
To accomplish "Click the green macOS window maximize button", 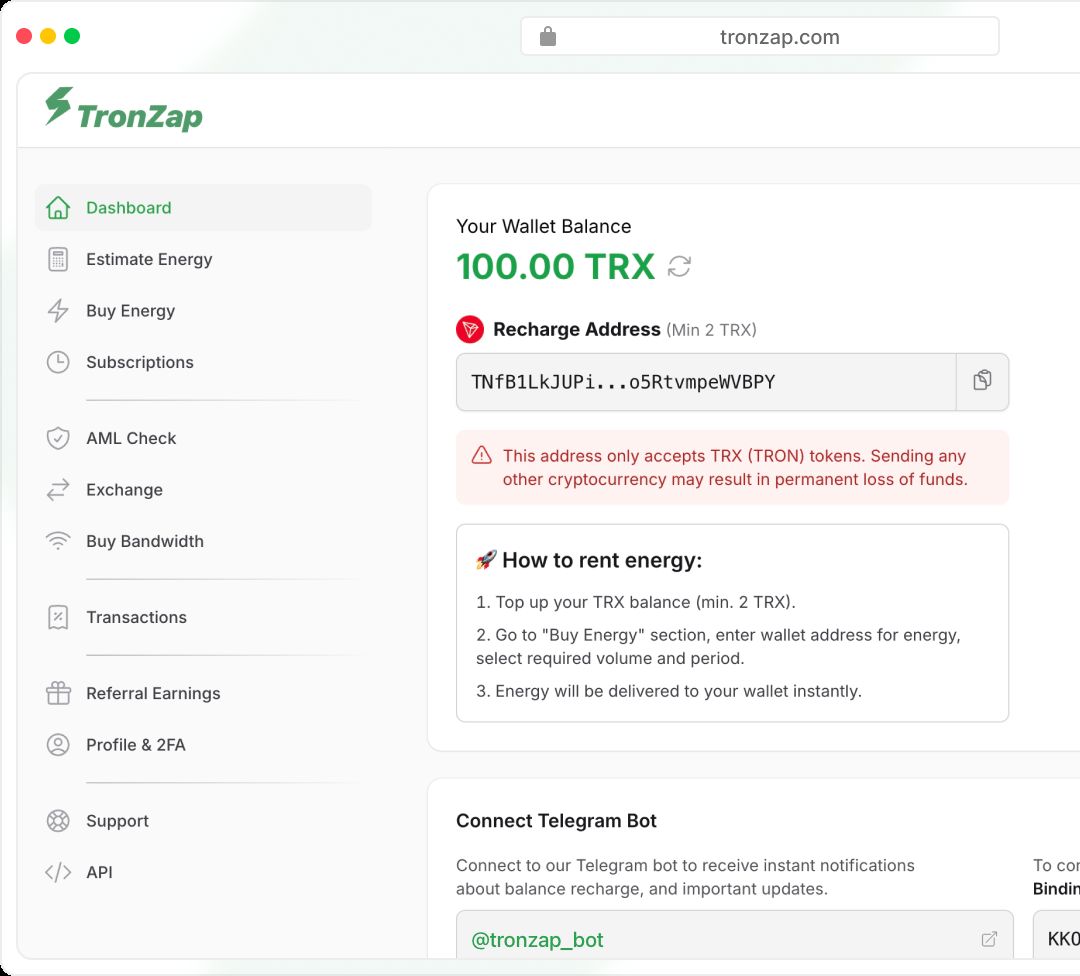I will [x=72, y=36].
